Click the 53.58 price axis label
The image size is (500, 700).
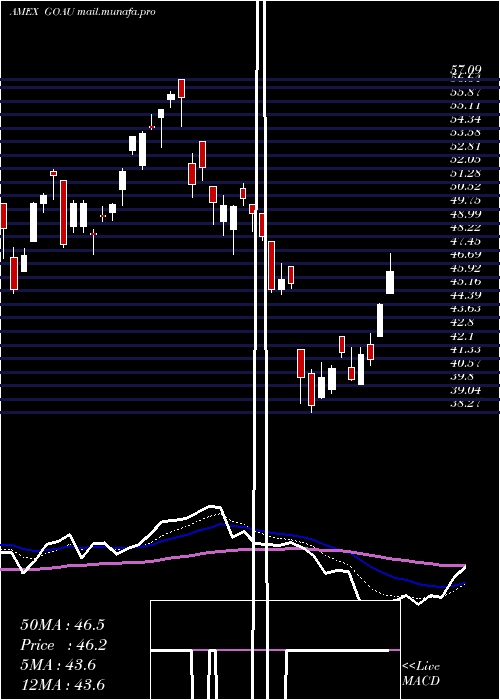click(465, 133)
